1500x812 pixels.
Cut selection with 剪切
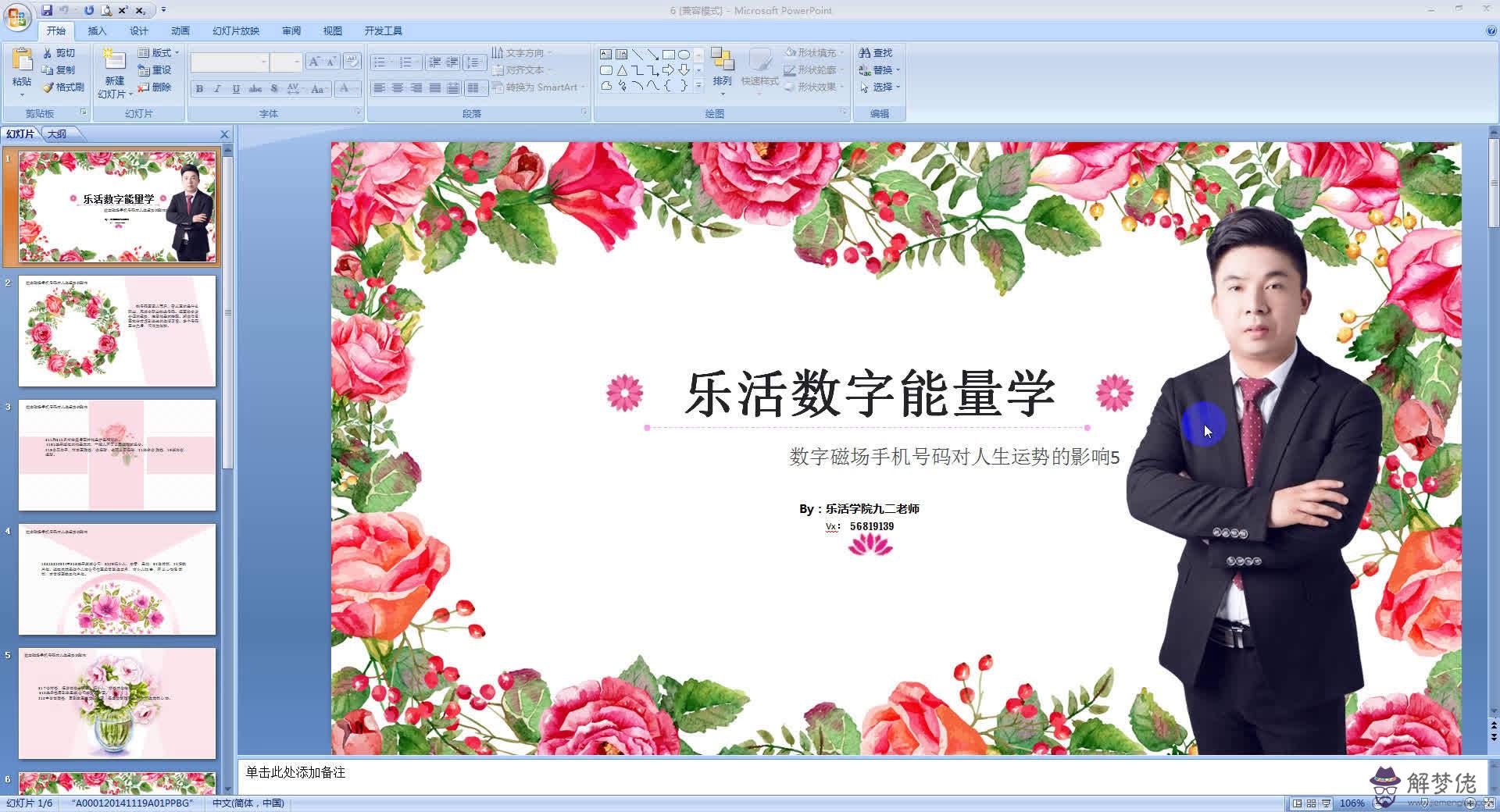pyautogui.click(x=59, y=53)
